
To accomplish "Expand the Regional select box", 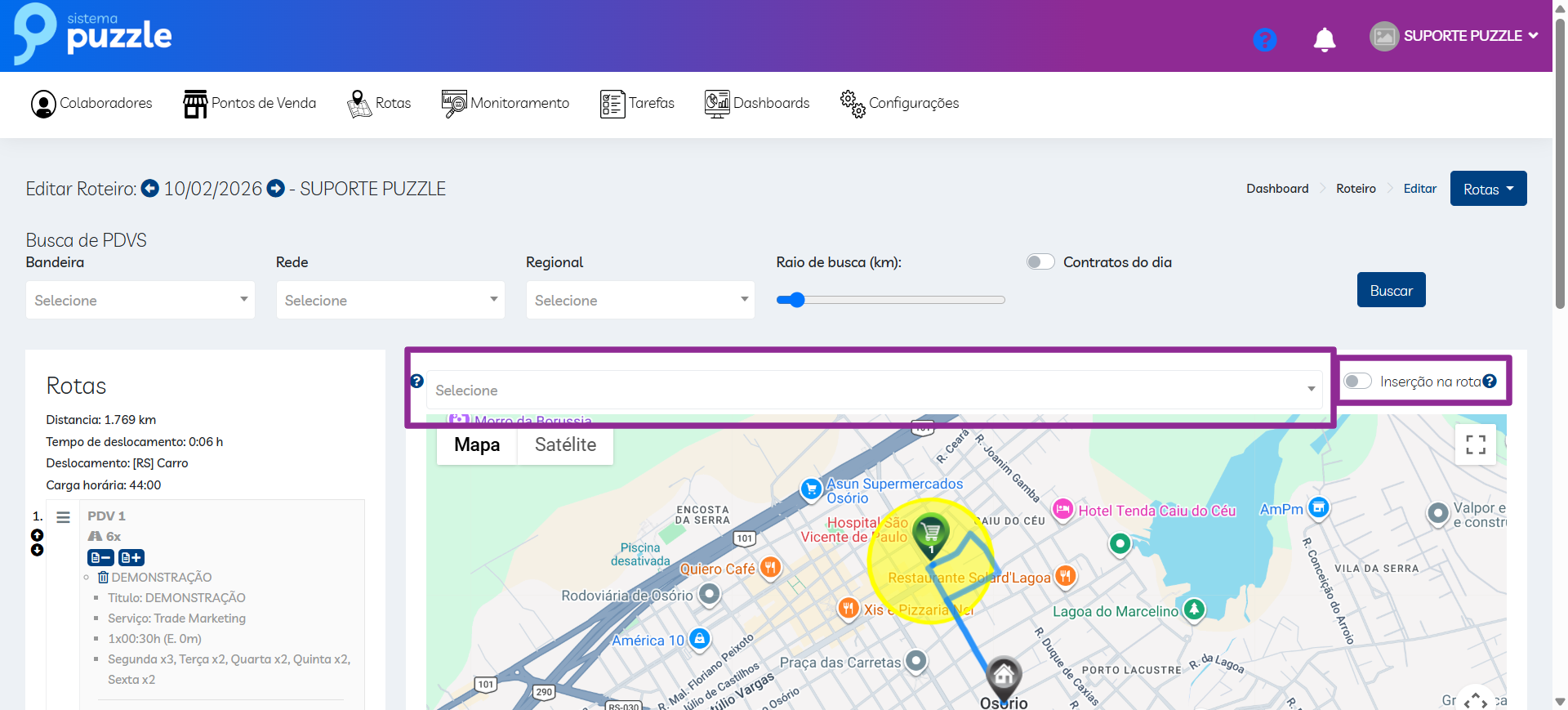I will (640, 300).
